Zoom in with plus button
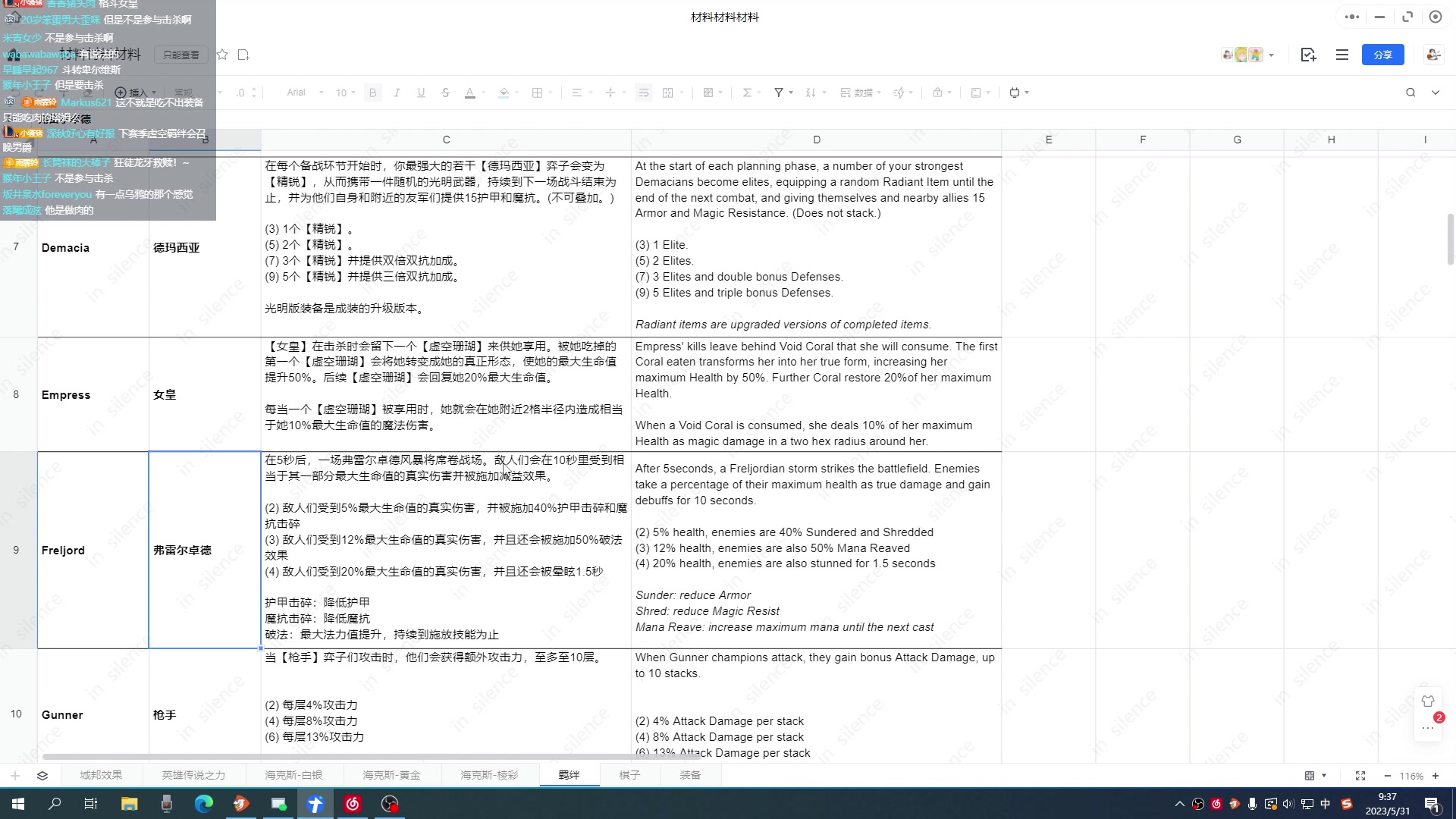 [x=1436, y=775]
